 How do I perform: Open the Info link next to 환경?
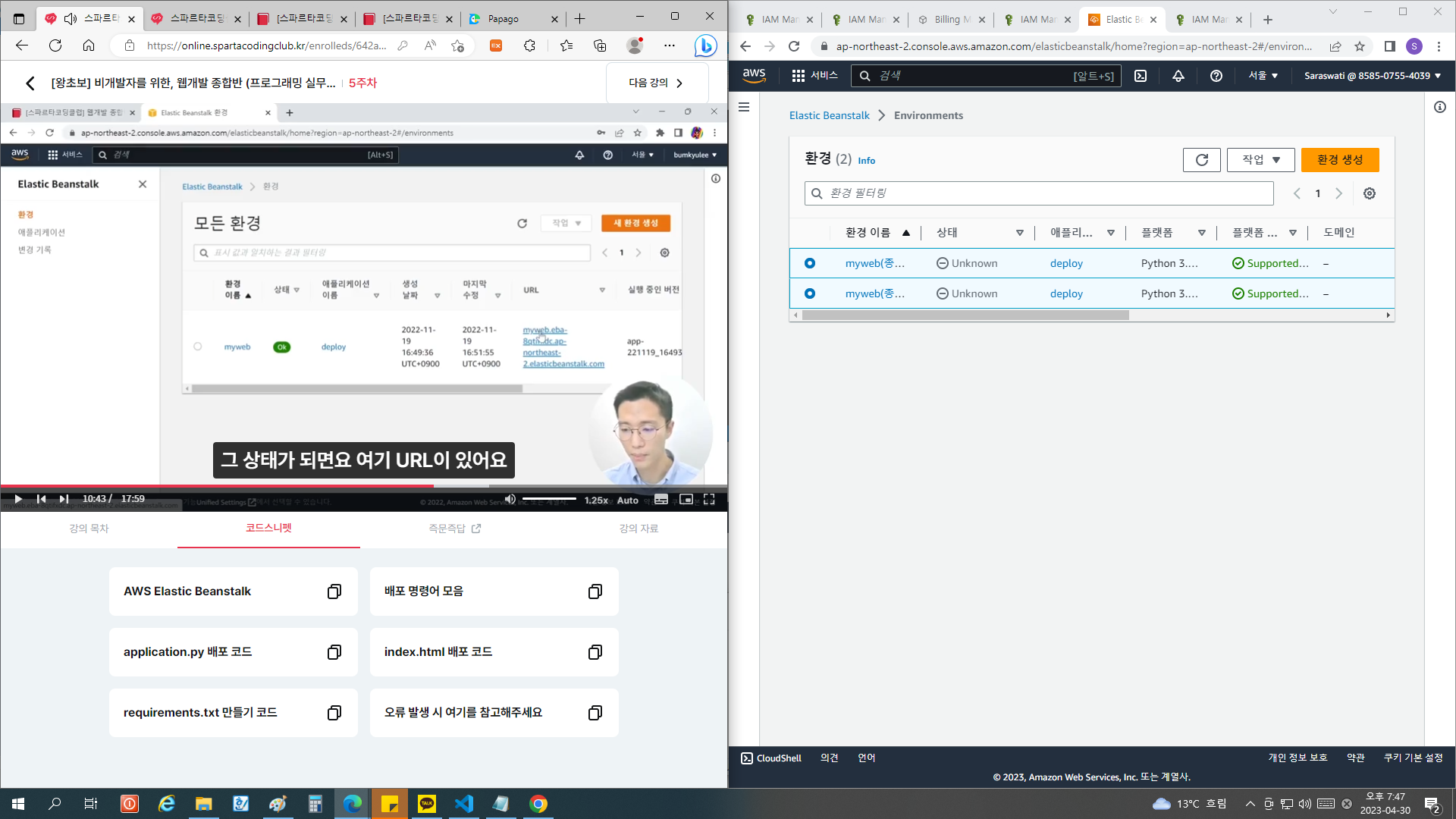[x=867, y=161]
